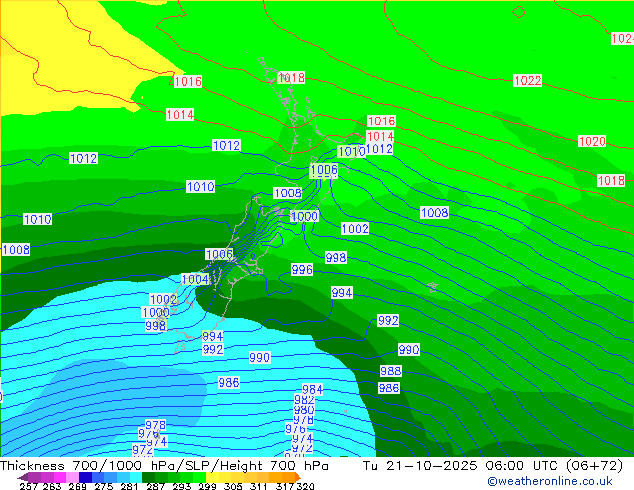Click the chart title 'Thickness 700/1000 hPa/SLP/Height 700 hPa'
634x490 pixels.
[x=164, y=466]
